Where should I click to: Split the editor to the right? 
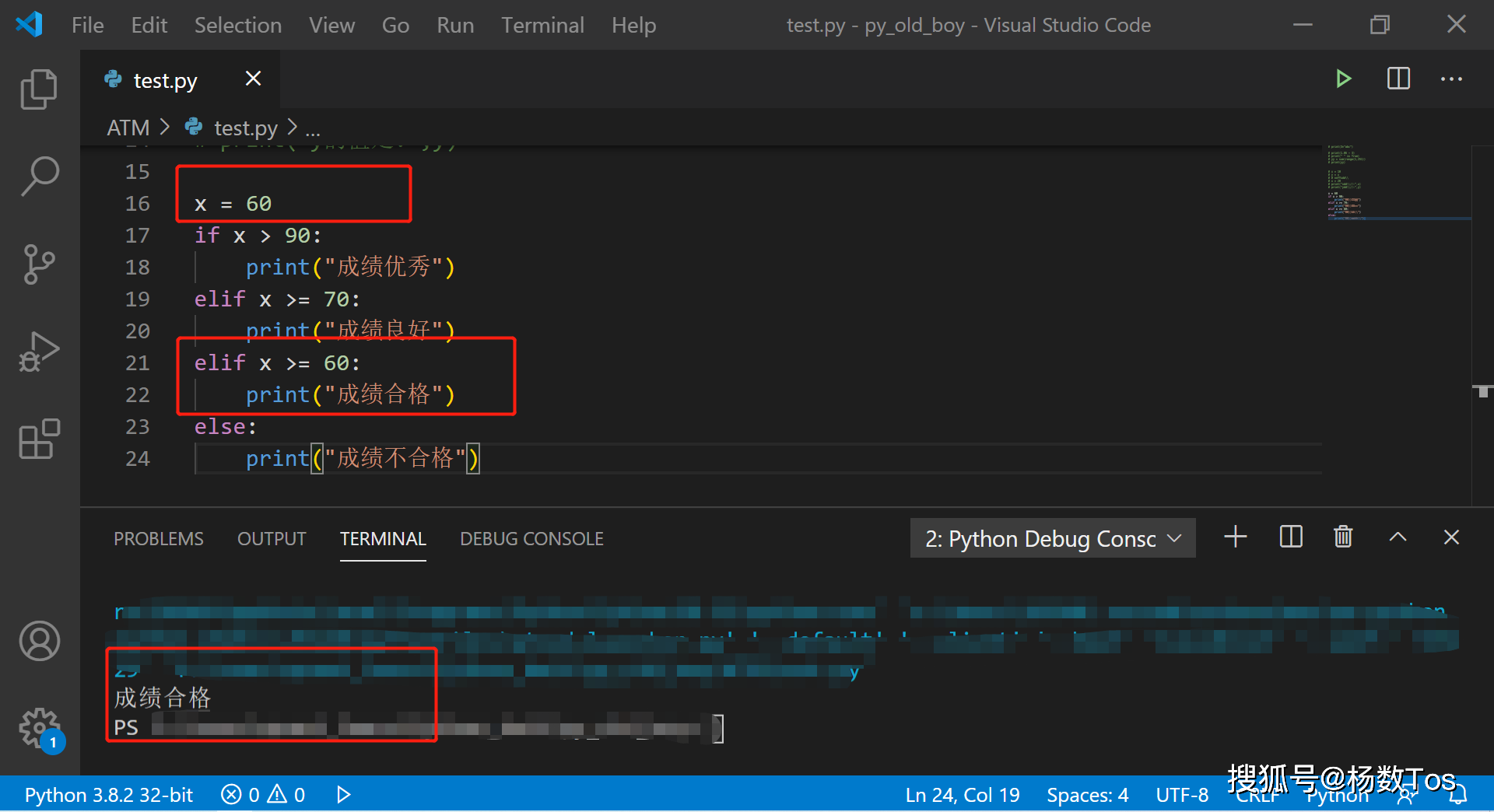click(x=1398, y=79)
